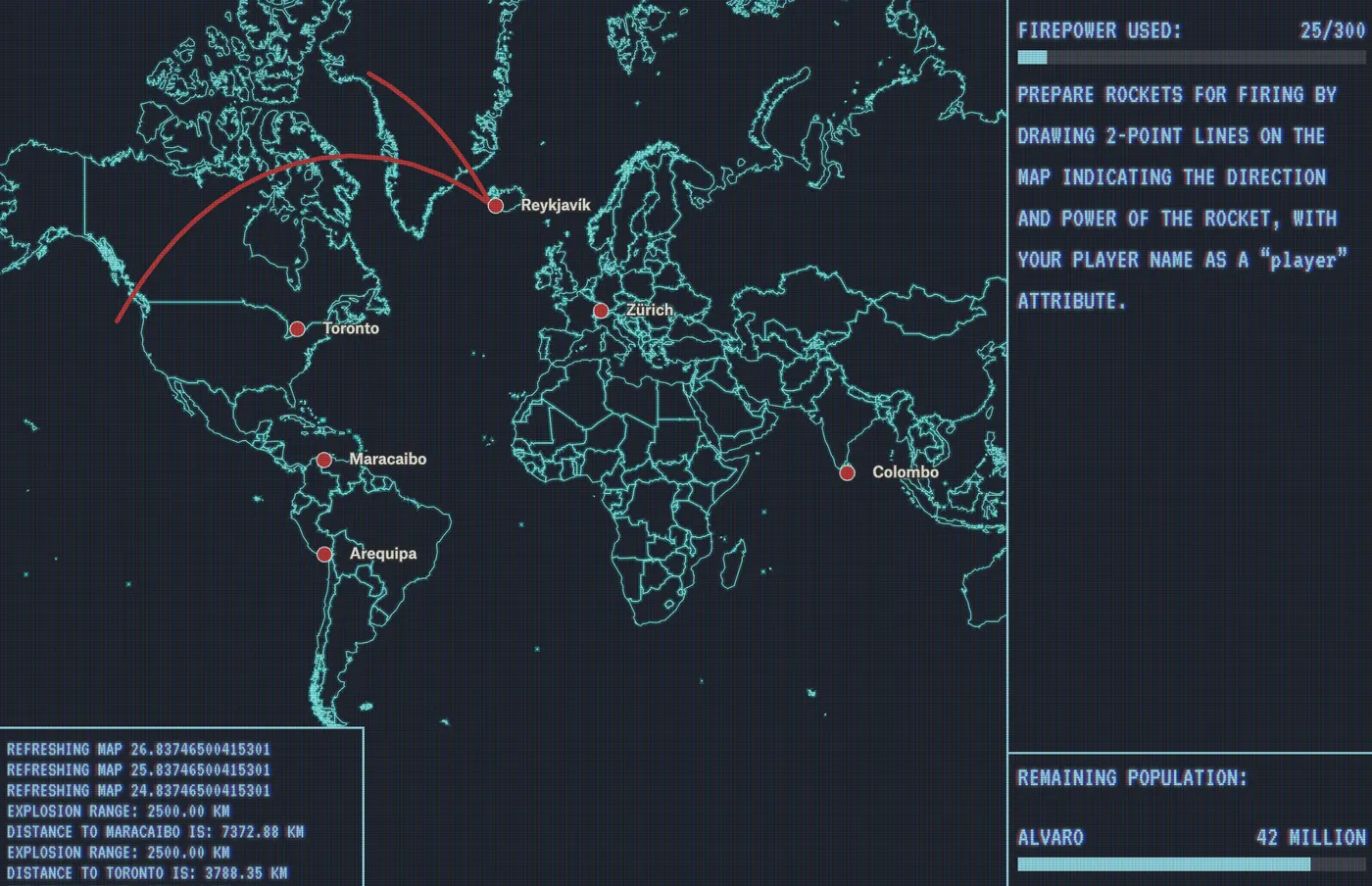Viewport: 1372px width, 886px height.
Task: Click the "25/300" firepower value
Action: (1333, 30)
